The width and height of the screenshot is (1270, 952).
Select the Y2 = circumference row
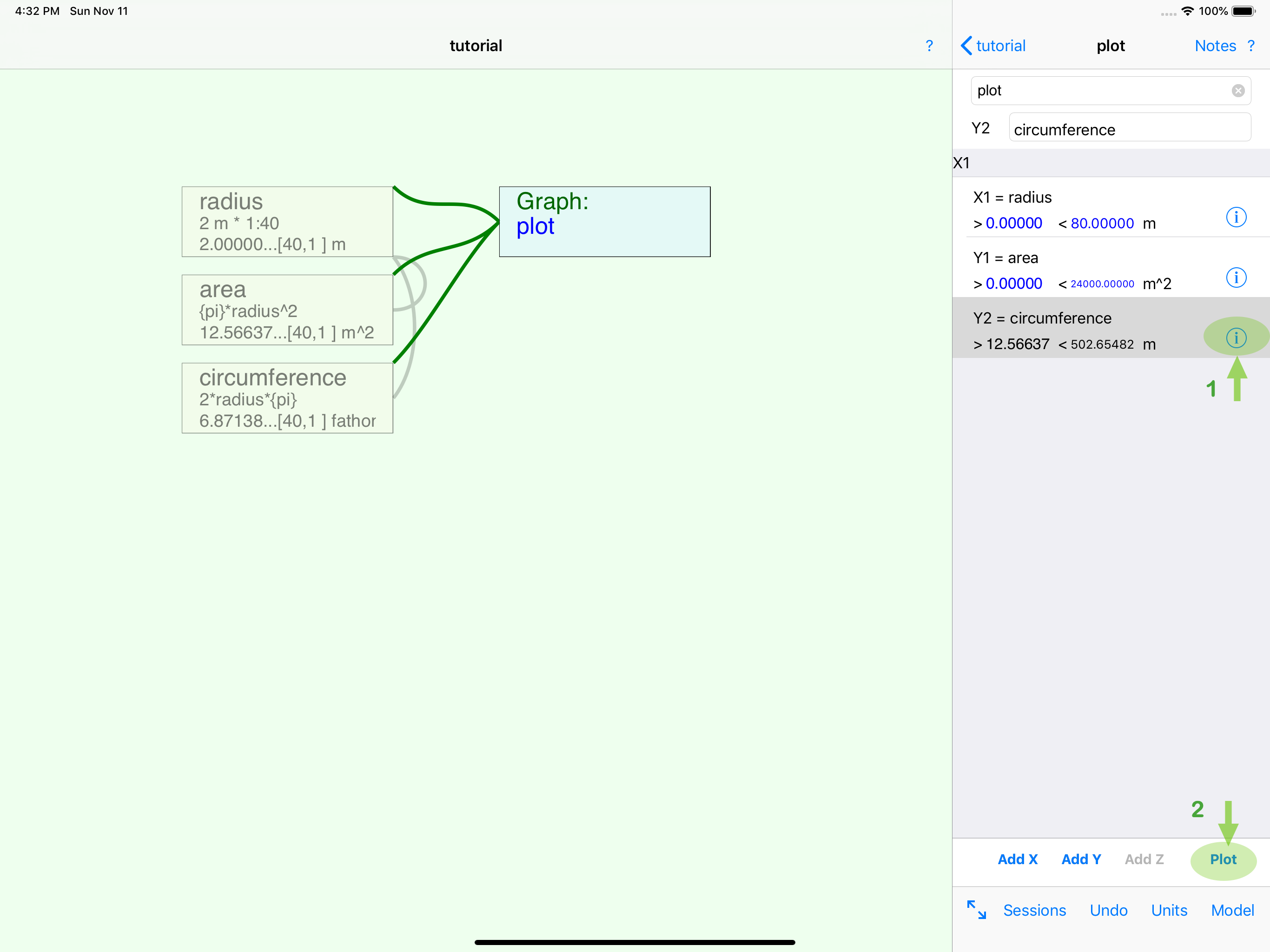click(x=1111, y=328)
